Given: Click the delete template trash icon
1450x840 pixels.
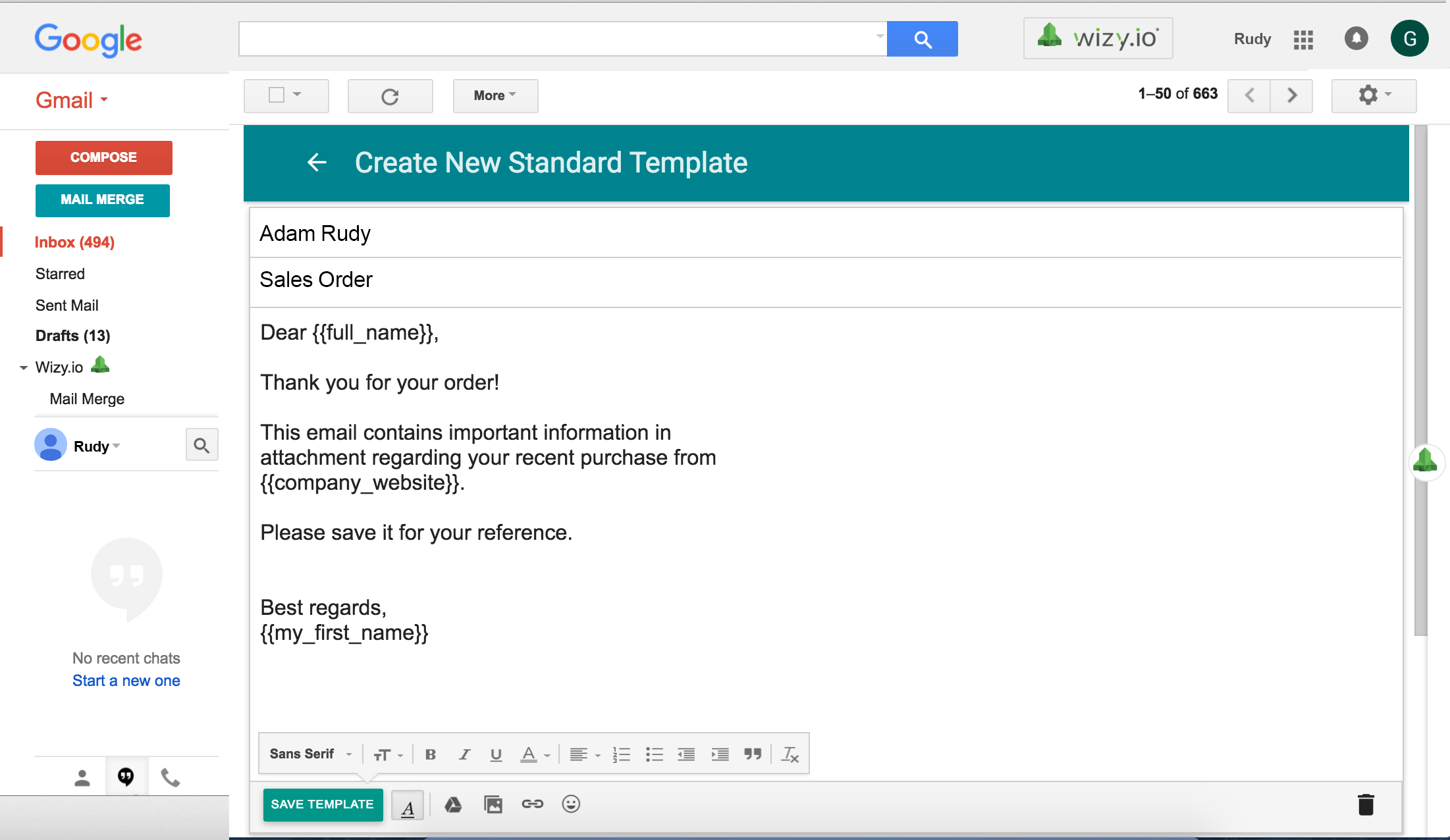Looking at the screenshot, I should [1366, 804].
